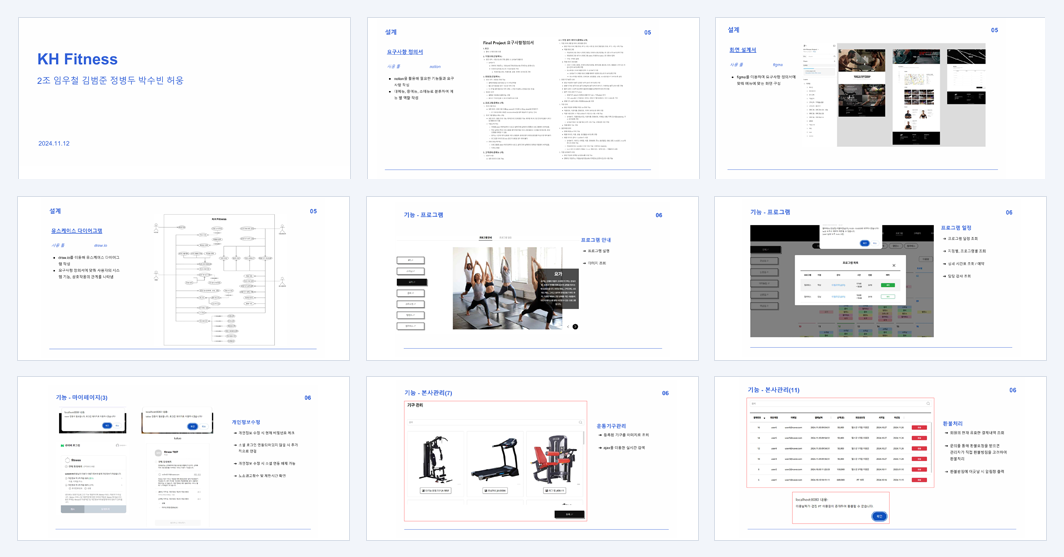
Task: Select the black highlighted program category button
Action: click(411, 282)
